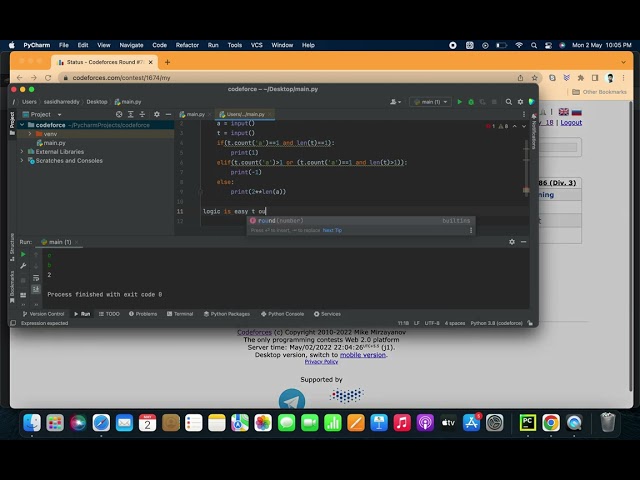Screen dimensions: 640x480
Task: Open the main (1) run configuration dropdown
Action: 430,102
